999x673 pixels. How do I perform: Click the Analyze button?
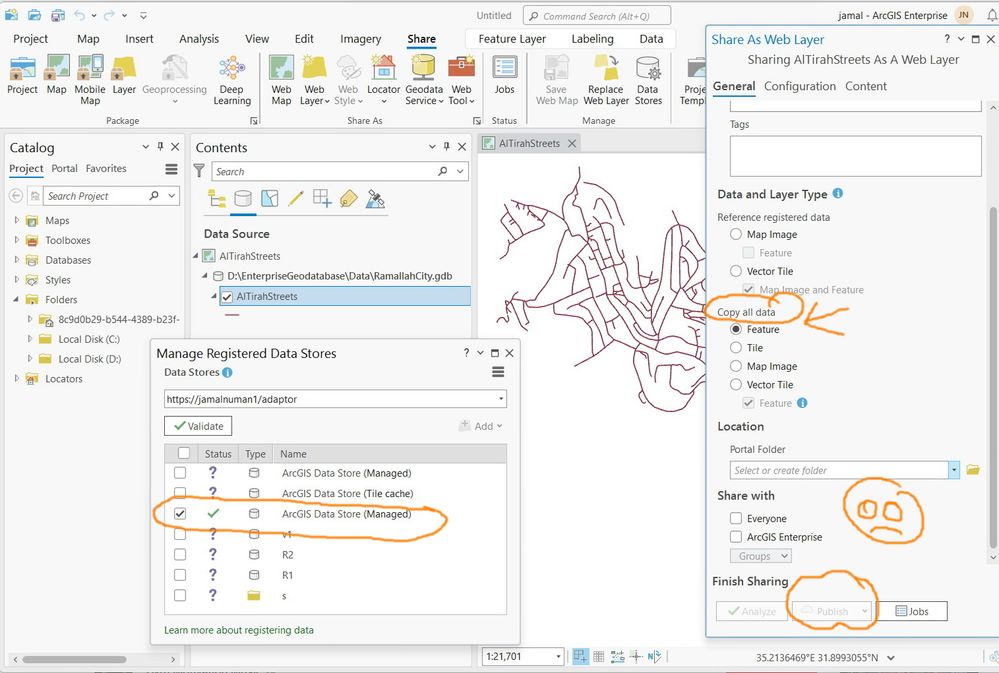(752, 611)
